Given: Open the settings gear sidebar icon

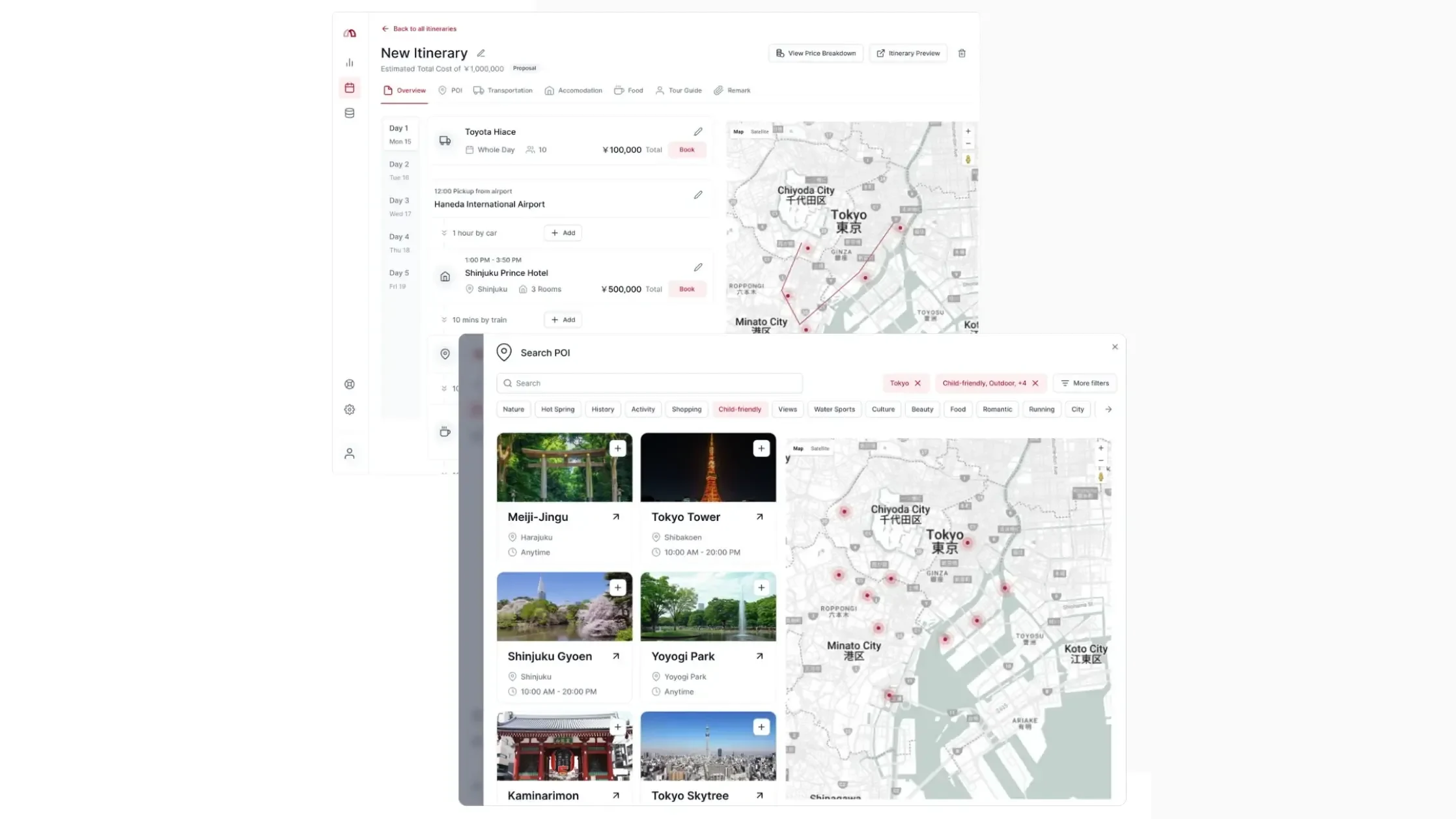Looking at the screenshot, I should coord(350,409).
